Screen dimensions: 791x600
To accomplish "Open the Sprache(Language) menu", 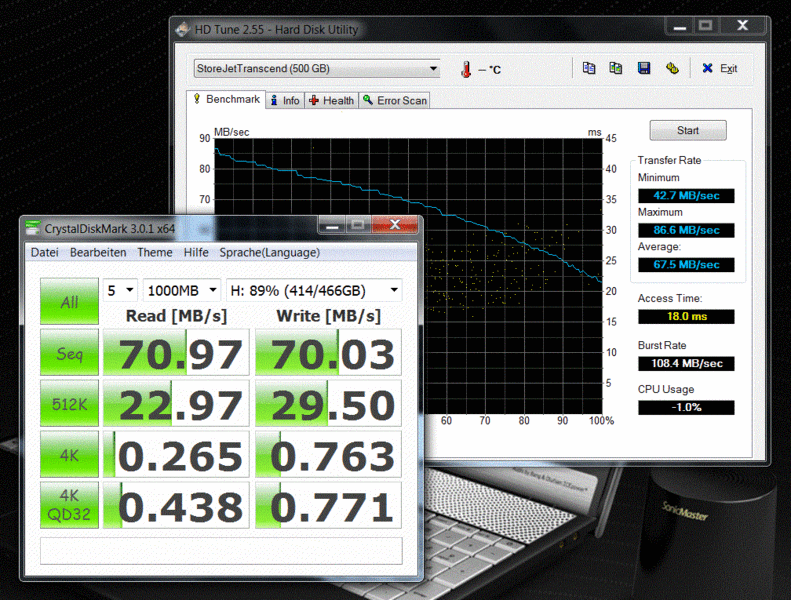I will (x=269, y=252).
